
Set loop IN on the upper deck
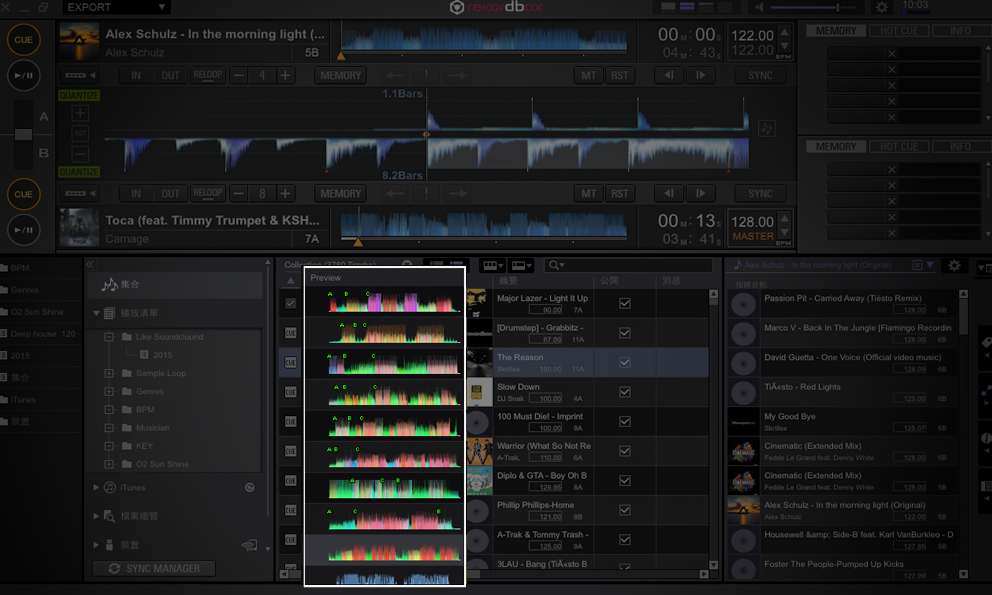click(x=135, y=75)
